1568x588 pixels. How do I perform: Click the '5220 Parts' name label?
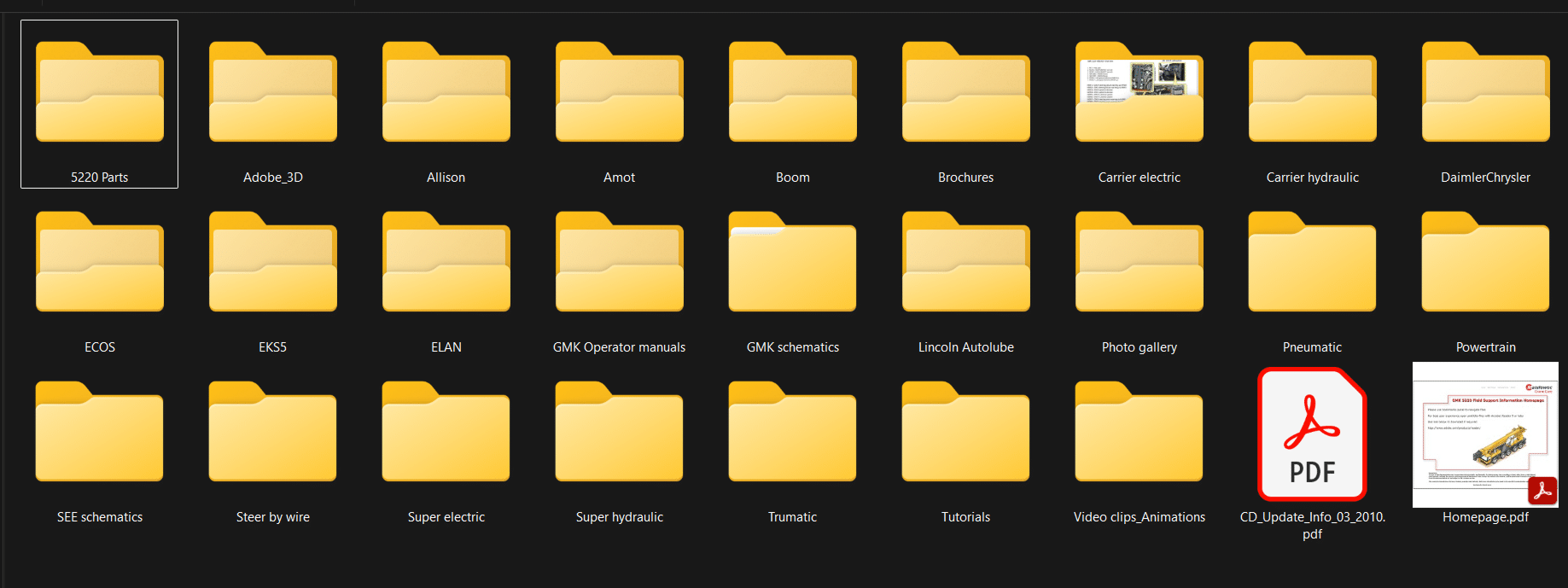point(100,178)
